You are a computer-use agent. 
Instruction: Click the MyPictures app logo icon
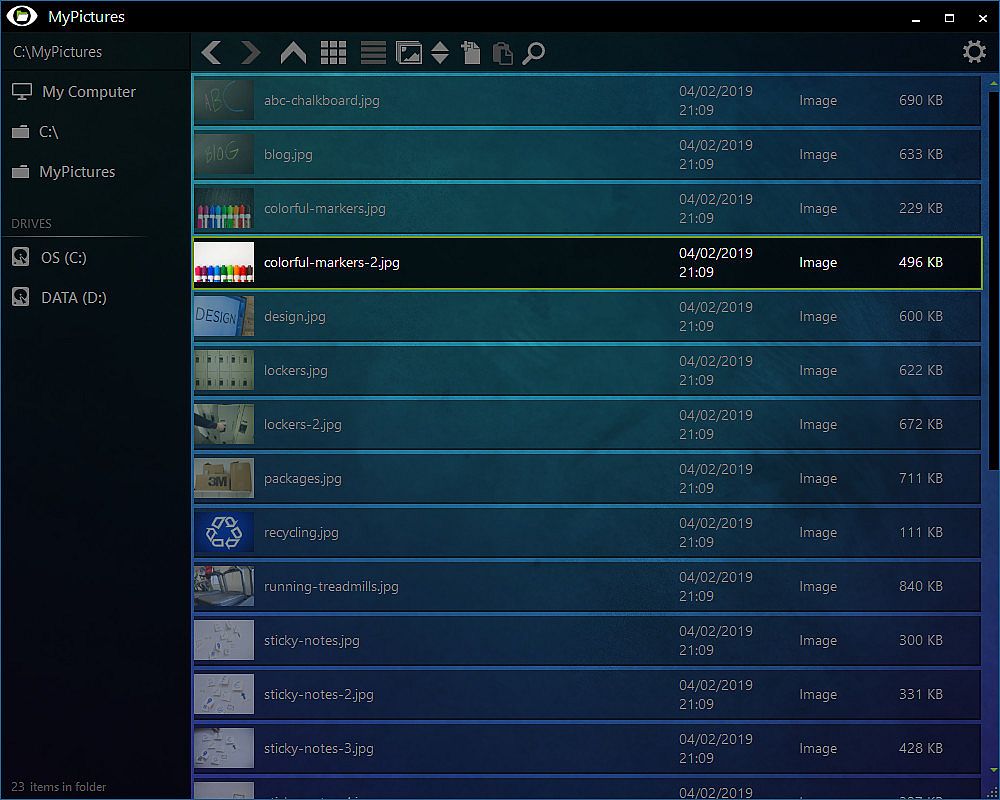22,16
